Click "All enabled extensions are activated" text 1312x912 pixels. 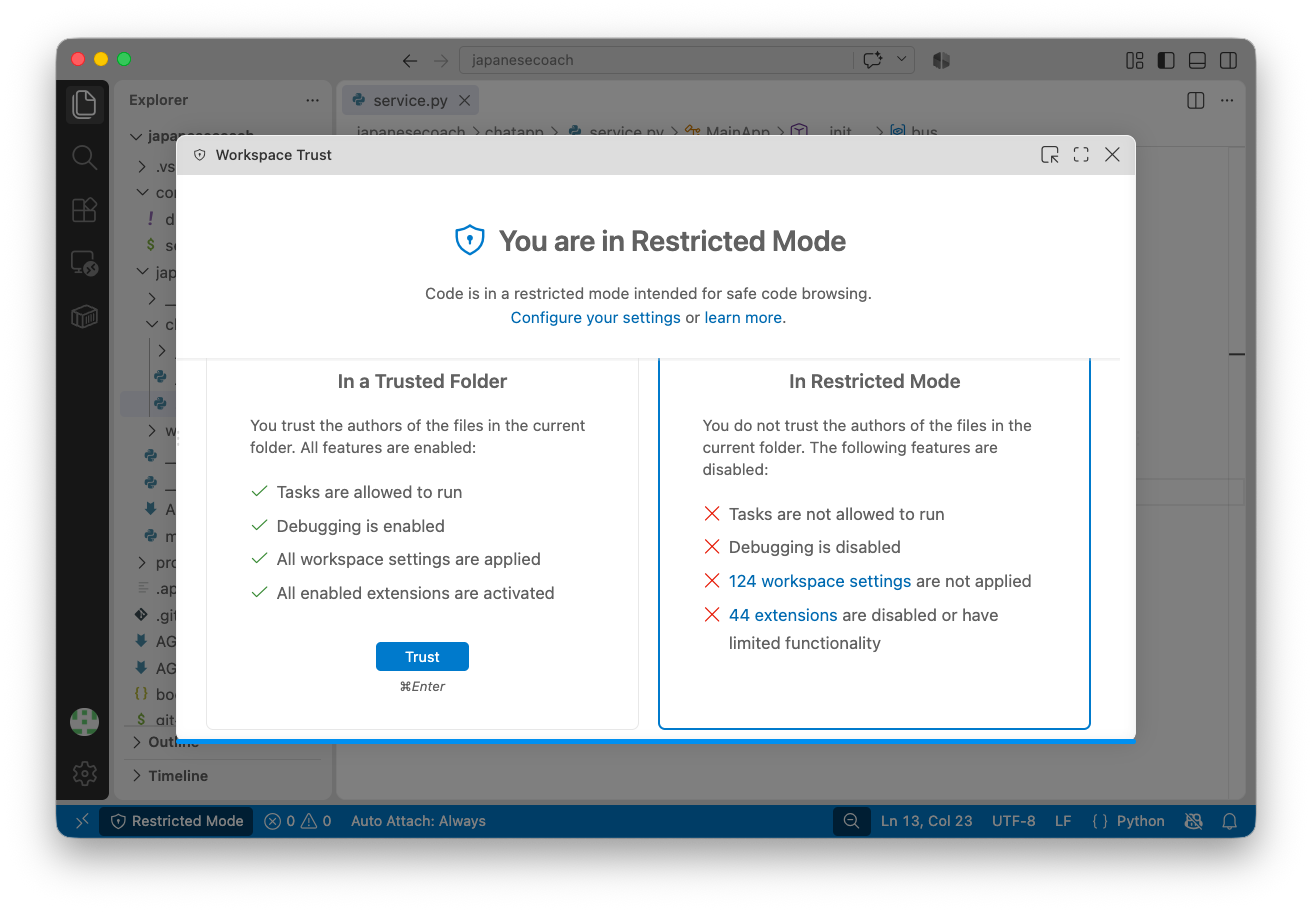click(415, 593)
